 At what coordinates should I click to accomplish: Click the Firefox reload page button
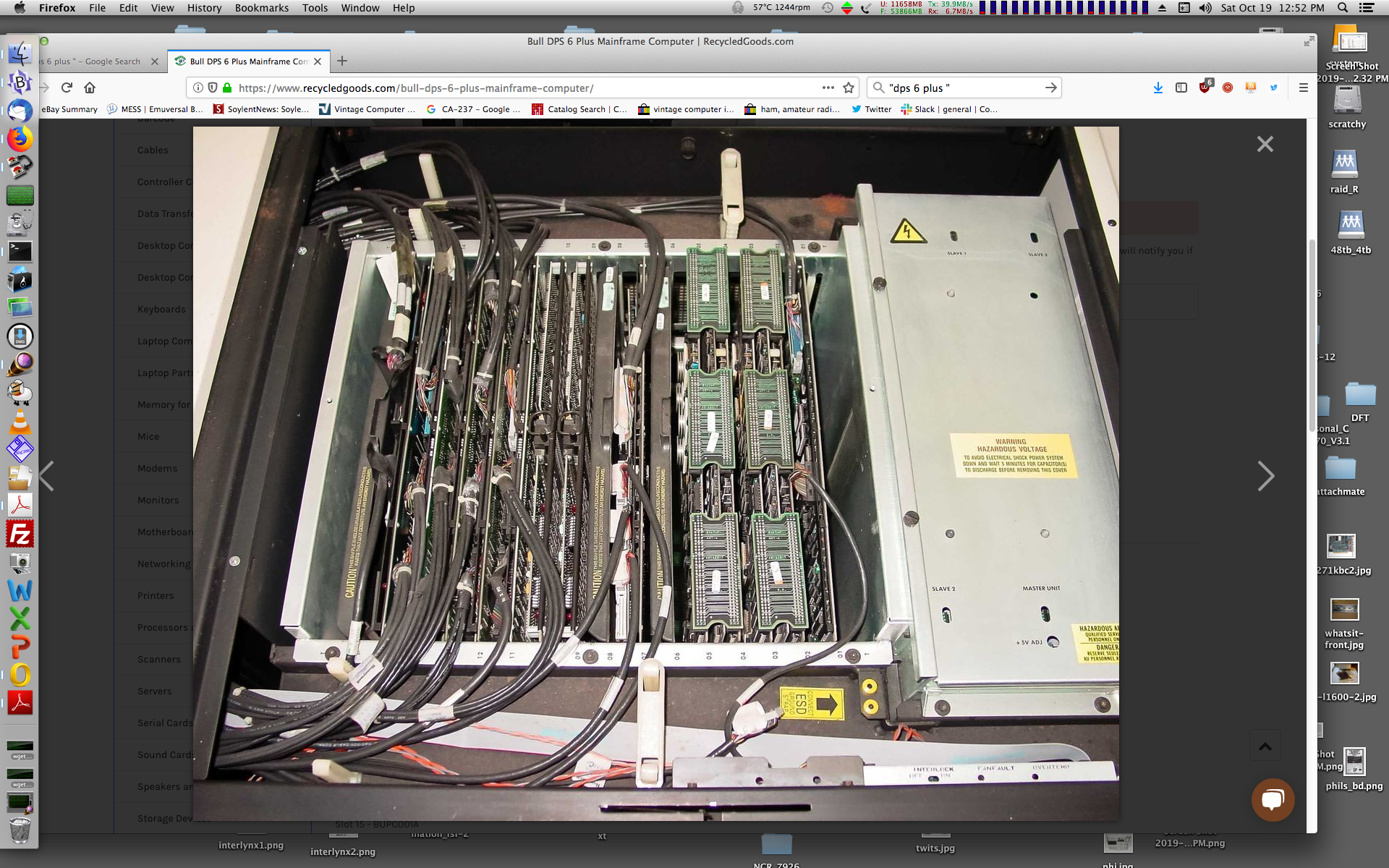pyautogui.click(x=67, y=88)
